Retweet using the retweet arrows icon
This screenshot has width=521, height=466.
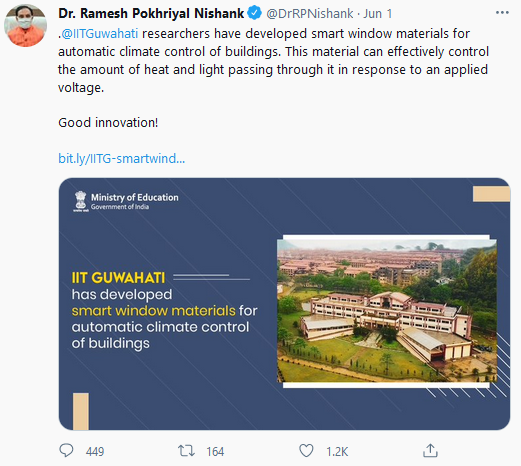(x=186, y=451)
